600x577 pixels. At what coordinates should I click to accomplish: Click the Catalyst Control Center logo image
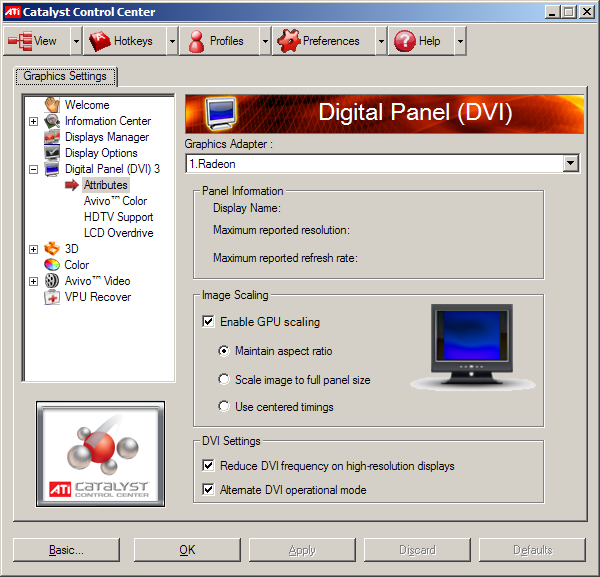pyautogui.click(x=99, y=452)
